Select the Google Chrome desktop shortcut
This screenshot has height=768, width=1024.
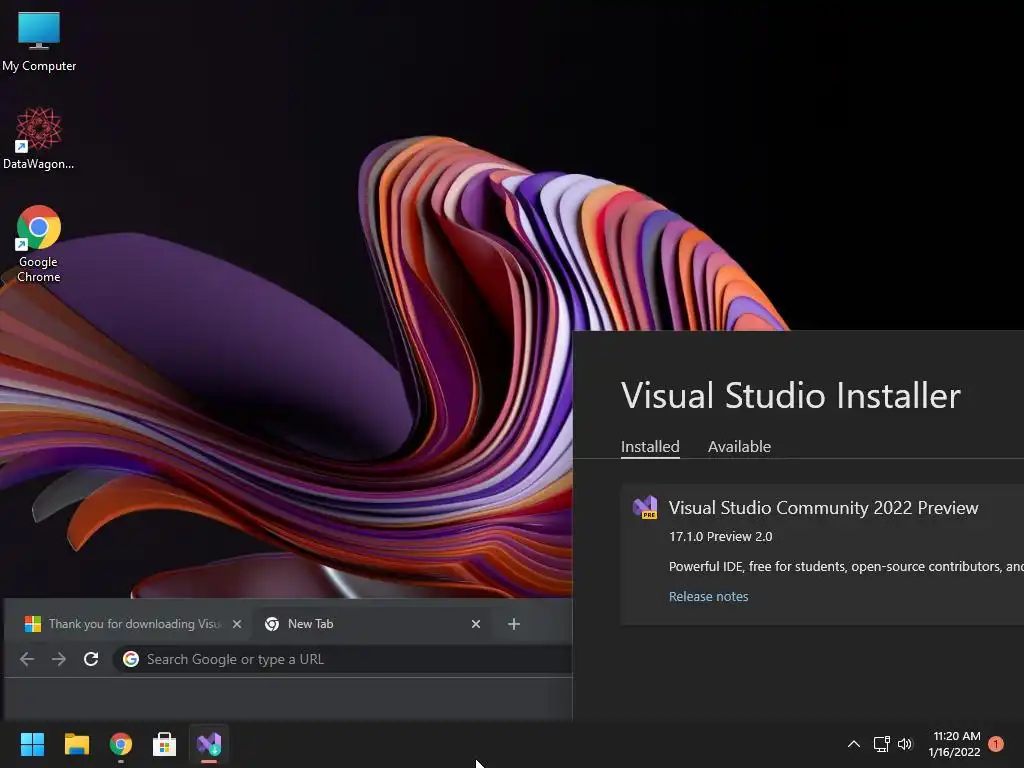(x=39, y=244)
